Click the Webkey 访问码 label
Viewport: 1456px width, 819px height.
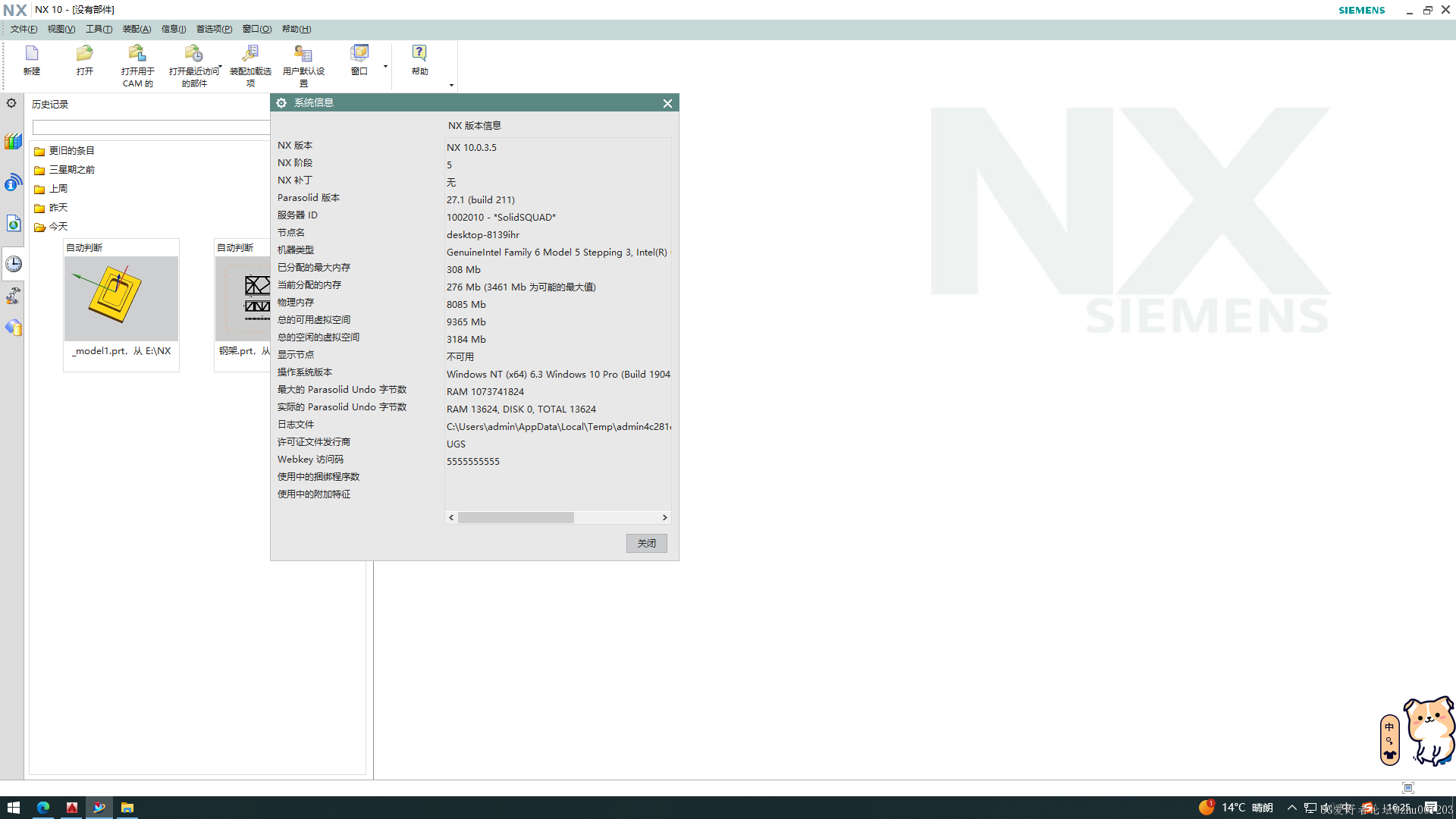tap(310, 460)
